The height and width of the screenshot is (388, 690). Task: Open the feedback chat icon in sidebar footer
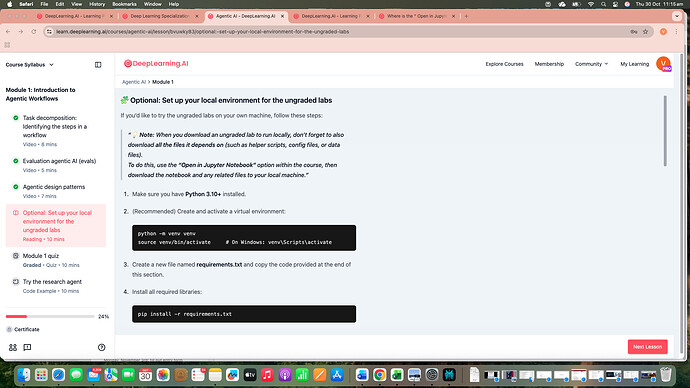point(27,347)
